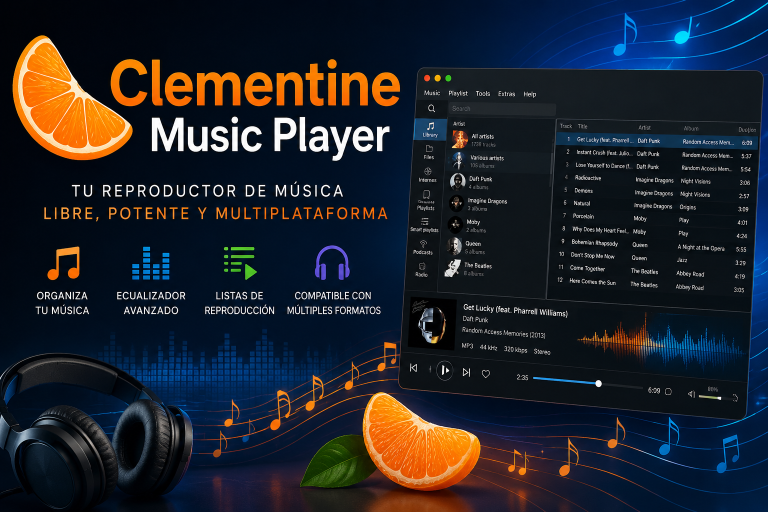
Task: Sort by the Artist column header
Action: click(644, 127)
